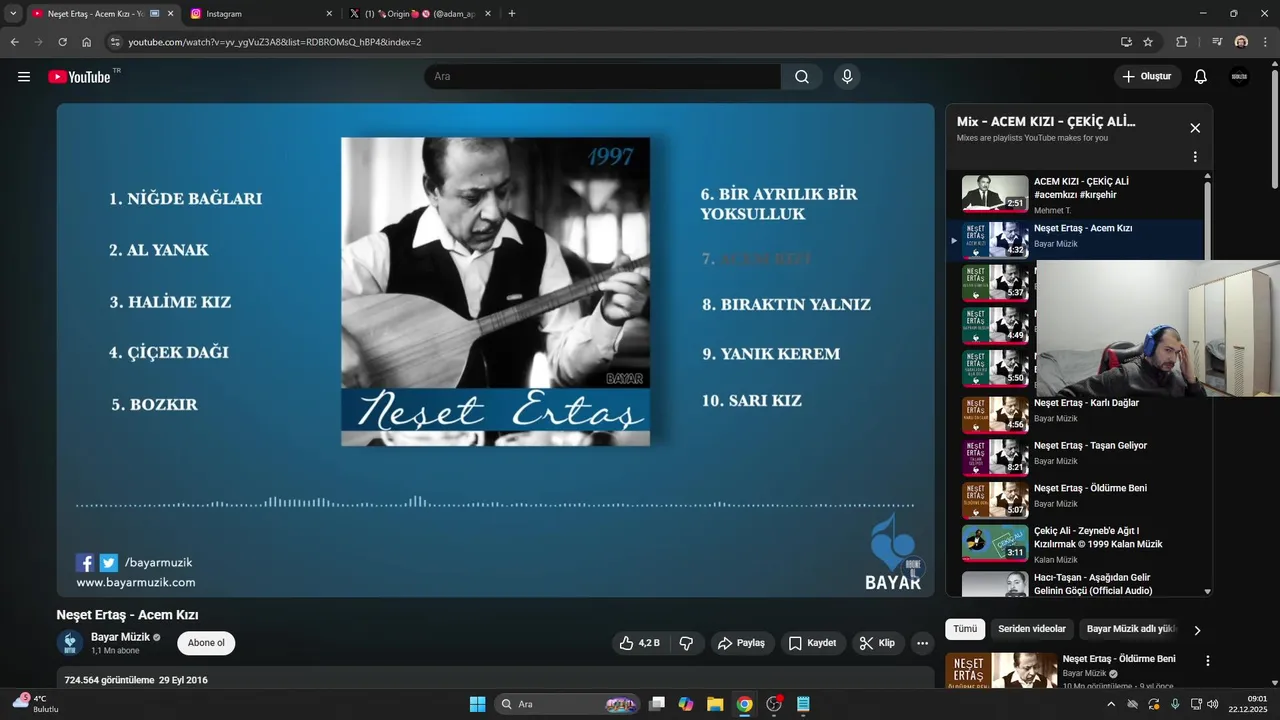Open options for Öldürme Beni recommendation

pyautogui.click(x=1208, y=661)
